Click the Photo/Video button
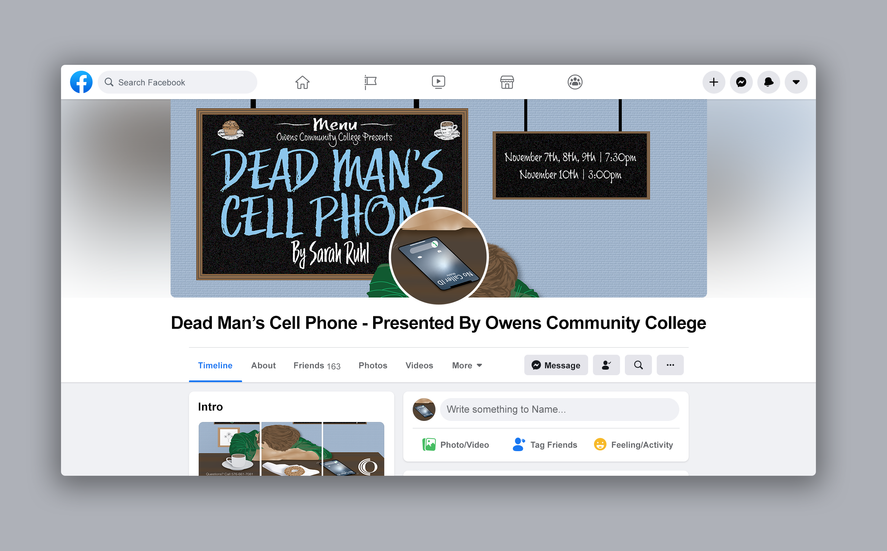 pyautogui.click(x=456, y=445)
